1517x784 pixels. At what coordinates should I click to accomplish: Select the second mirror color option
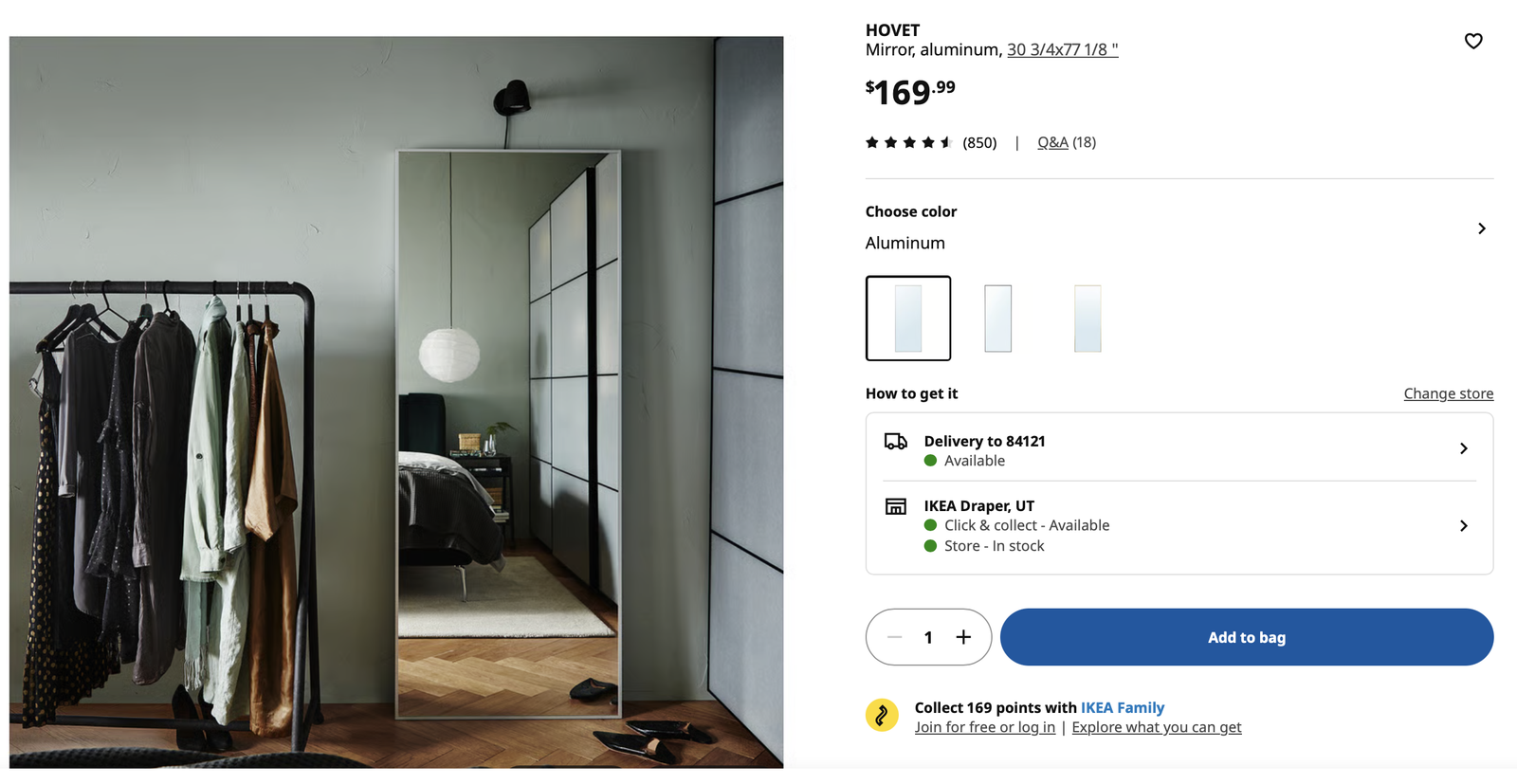click(x=997, y=319)
